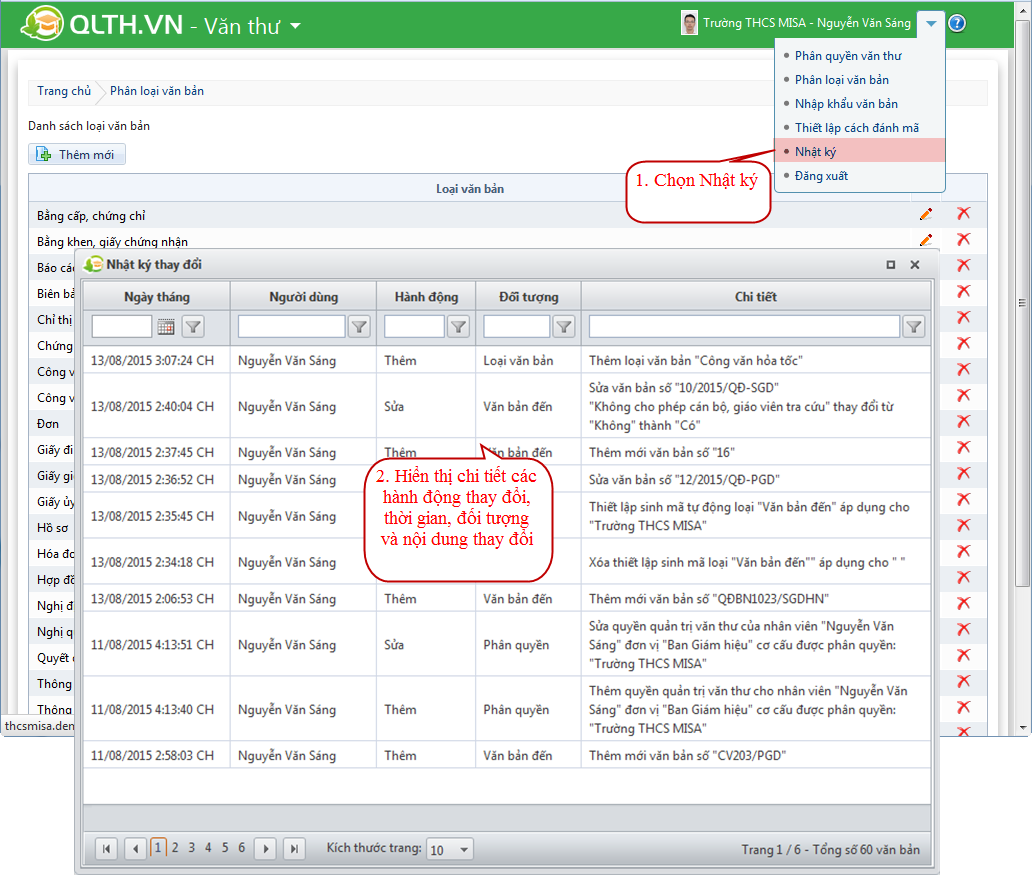The width and height of the screenshot is (1033, 877).
Task: Select 'Bằng cấp, chứng chỉ' list row
Action: 470,215
